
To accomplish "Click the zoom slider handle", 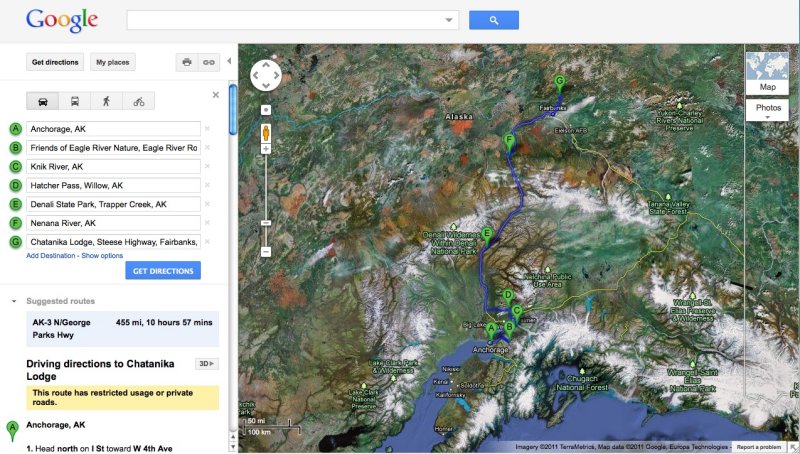I will pos(266,223).
